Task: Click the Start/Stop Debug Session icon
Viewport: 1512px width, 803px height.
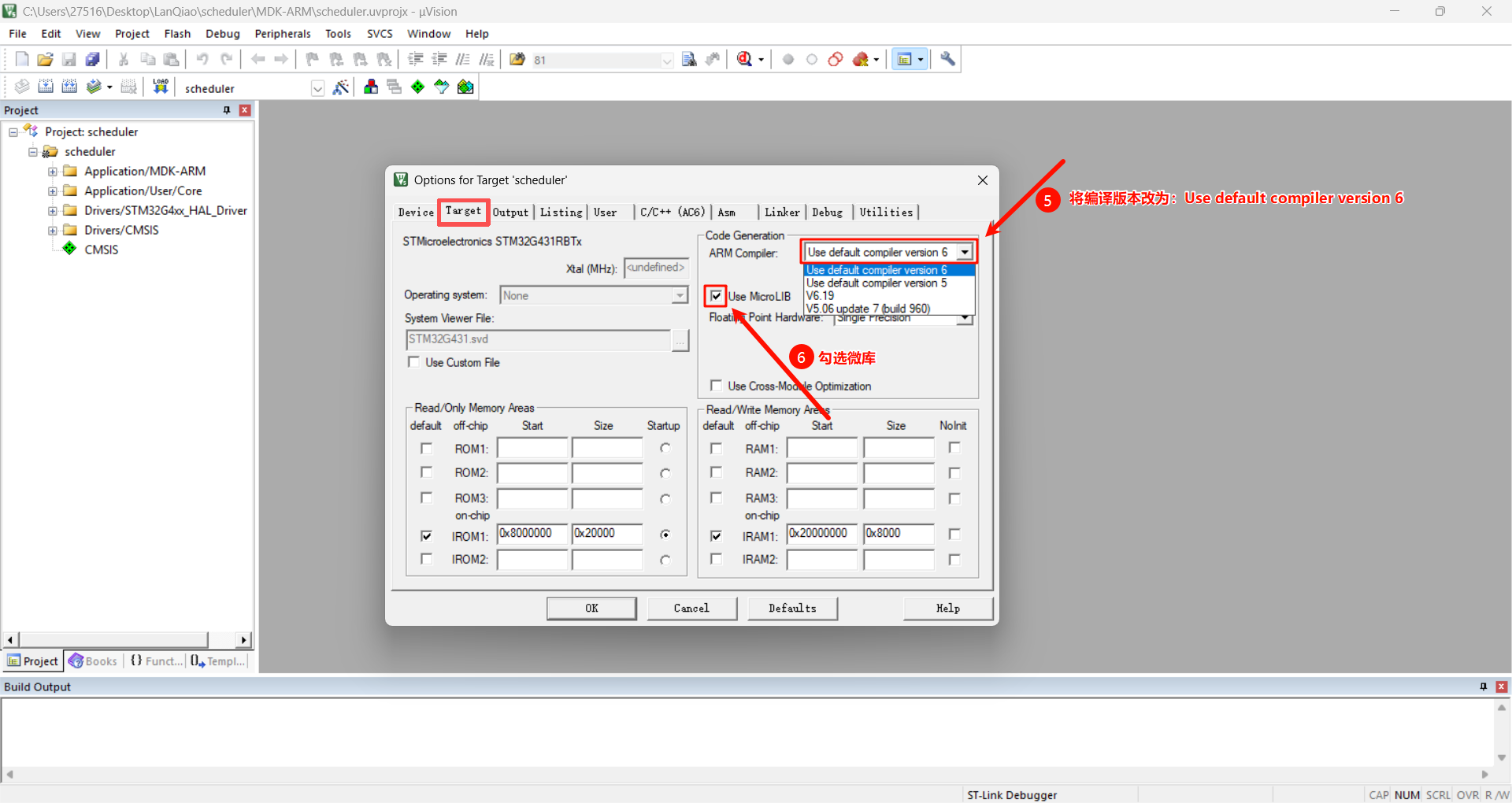Action: pyautogui.click(x=744, y=60)
